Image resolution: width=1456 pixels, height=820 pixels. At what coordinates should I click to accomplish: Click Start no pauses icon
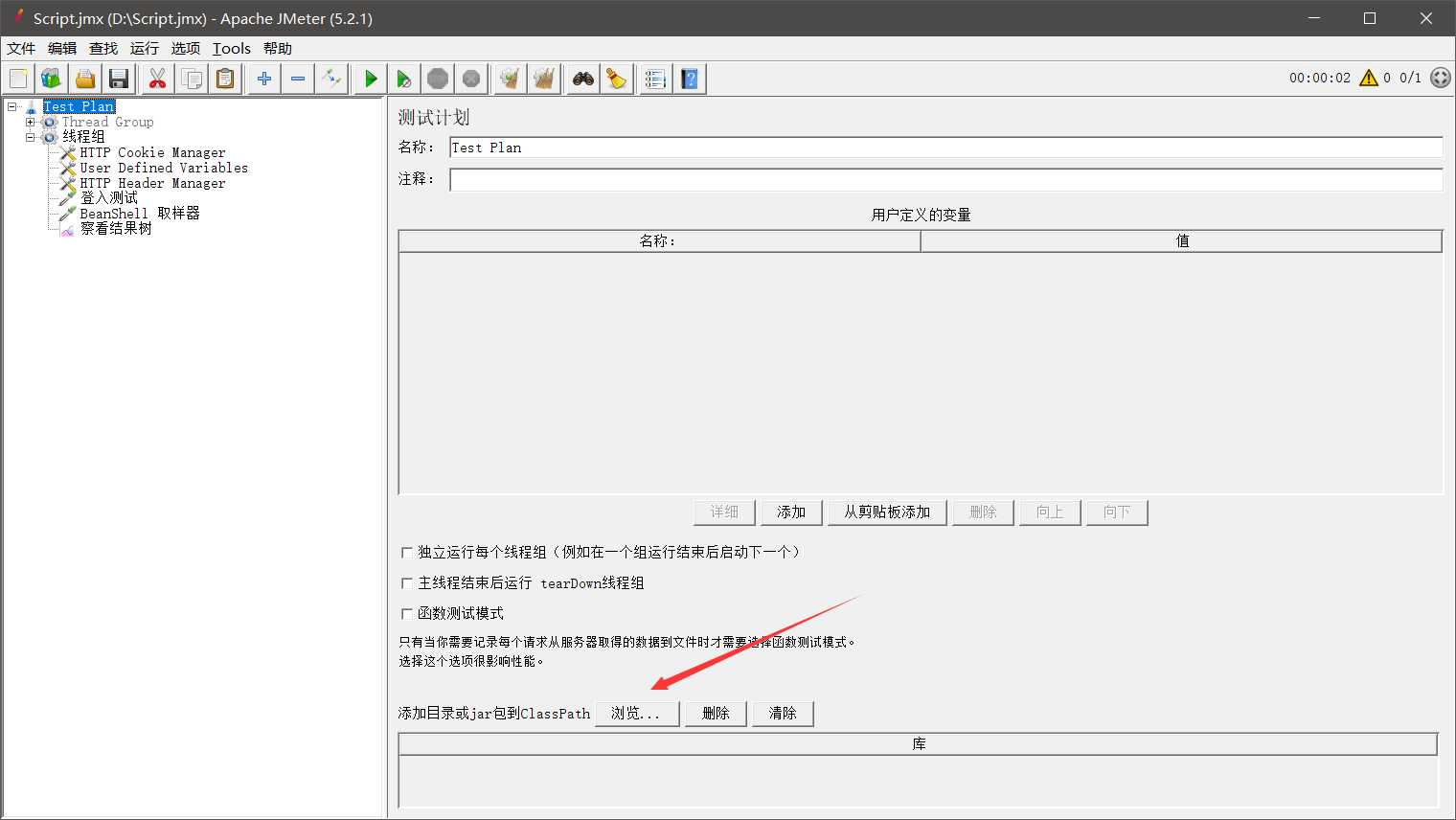tap(404, 79)
